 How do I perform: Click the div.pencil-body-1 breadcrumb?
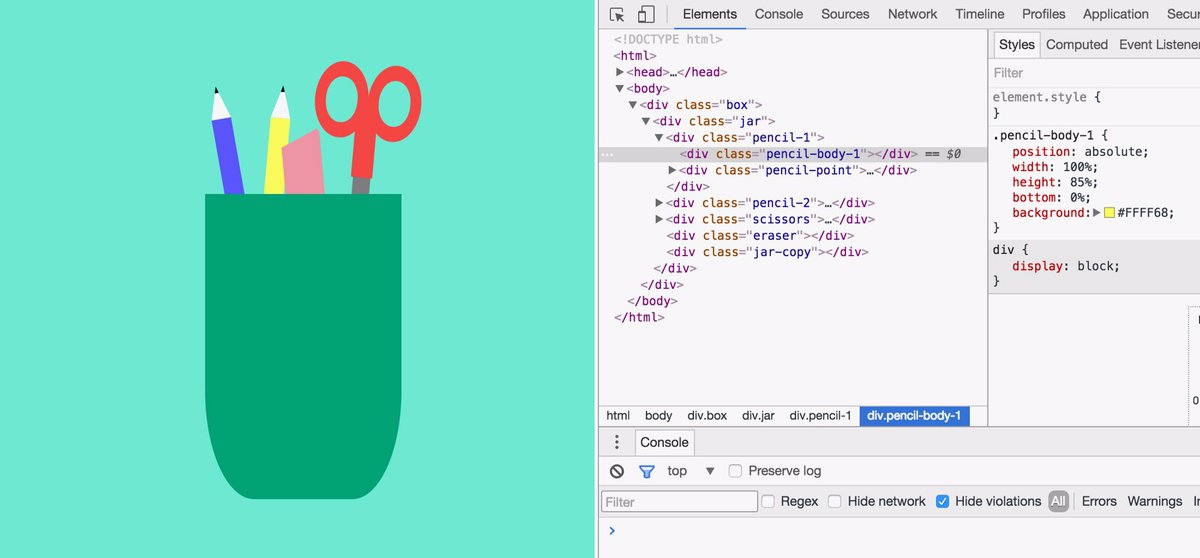click(x=914, y=416)
